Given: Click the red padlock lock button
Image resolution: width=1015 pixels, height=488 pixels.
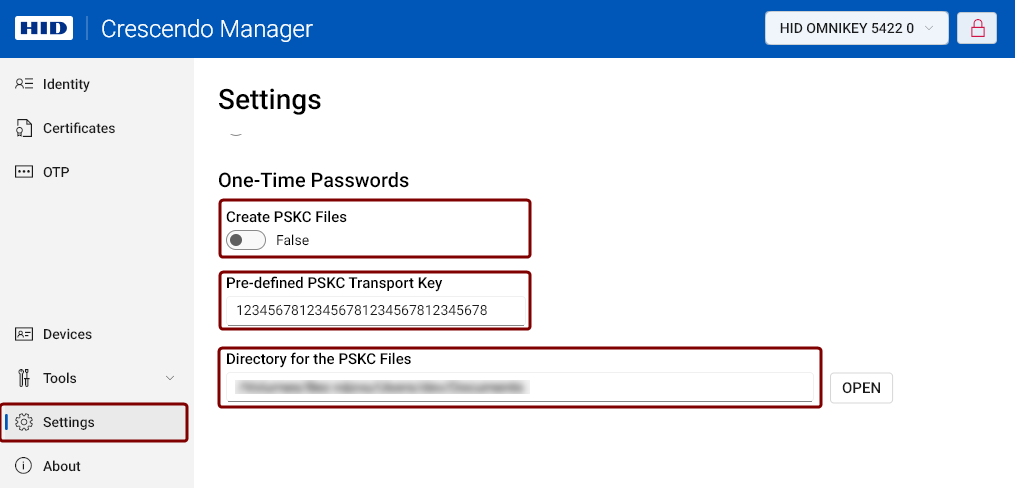Looking at the screenshot, I should [x=977, y=28].
